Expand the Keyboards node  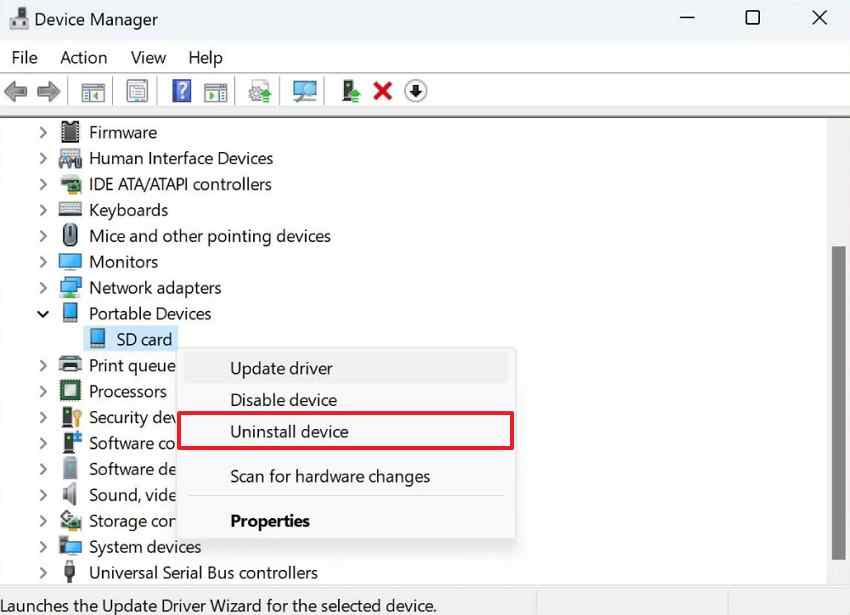click(x=43, y=210)
